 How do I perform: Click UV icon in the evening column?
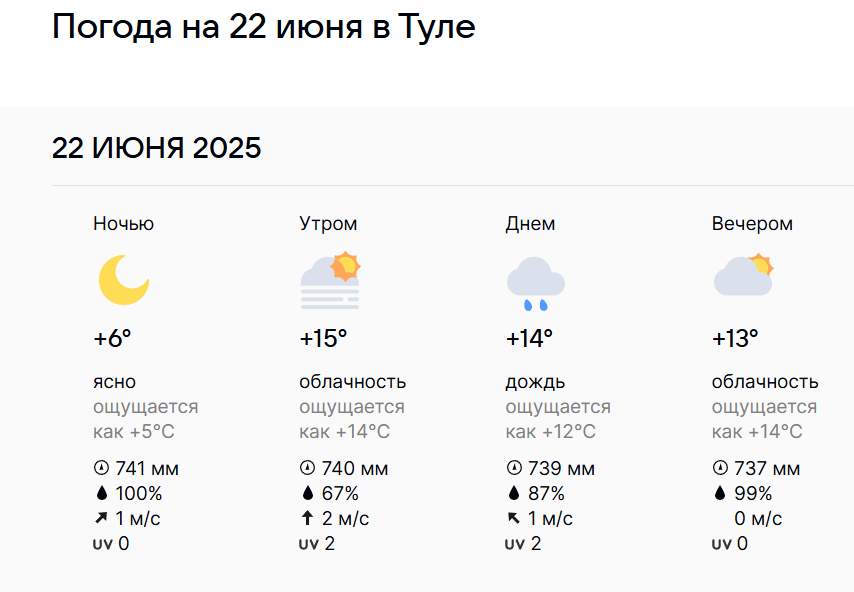click(x=721, y=544)
